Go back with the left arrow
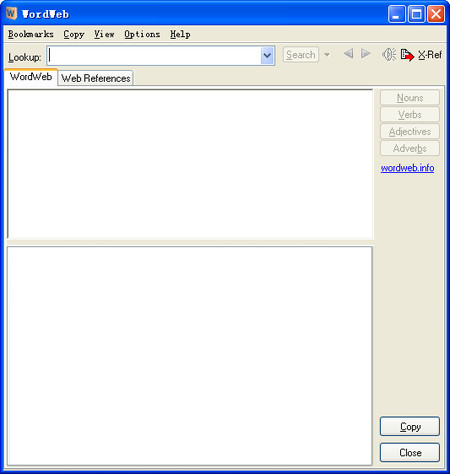Viewport: 450px width, 474px height. 348,54
